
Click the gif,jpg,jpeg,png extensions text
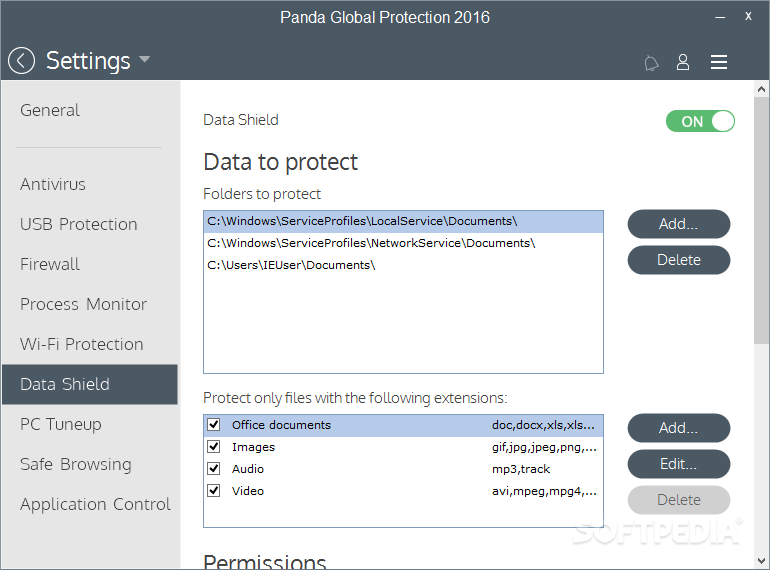[544, 447]
